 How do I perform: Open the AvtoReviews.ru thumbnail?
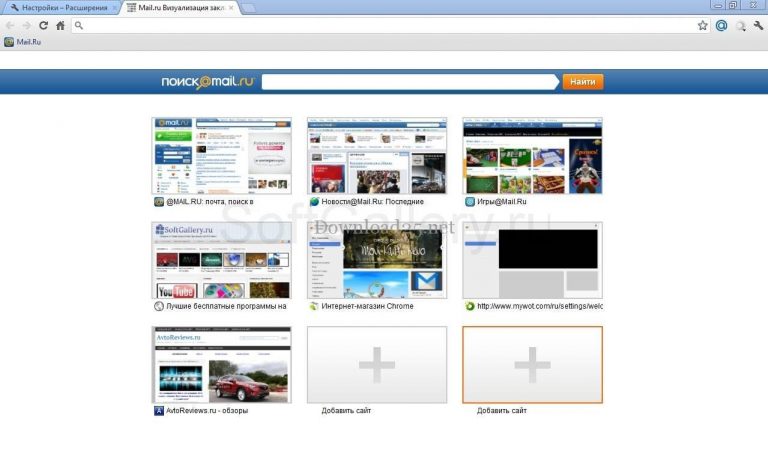pyautogui.click(x=221, y=365)
